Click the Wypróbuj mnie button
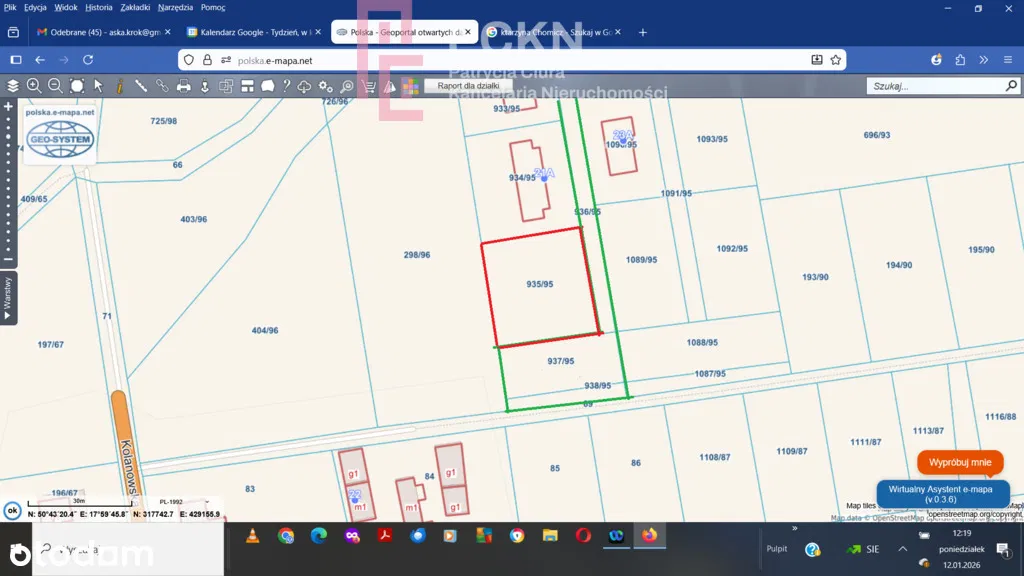 960,462
